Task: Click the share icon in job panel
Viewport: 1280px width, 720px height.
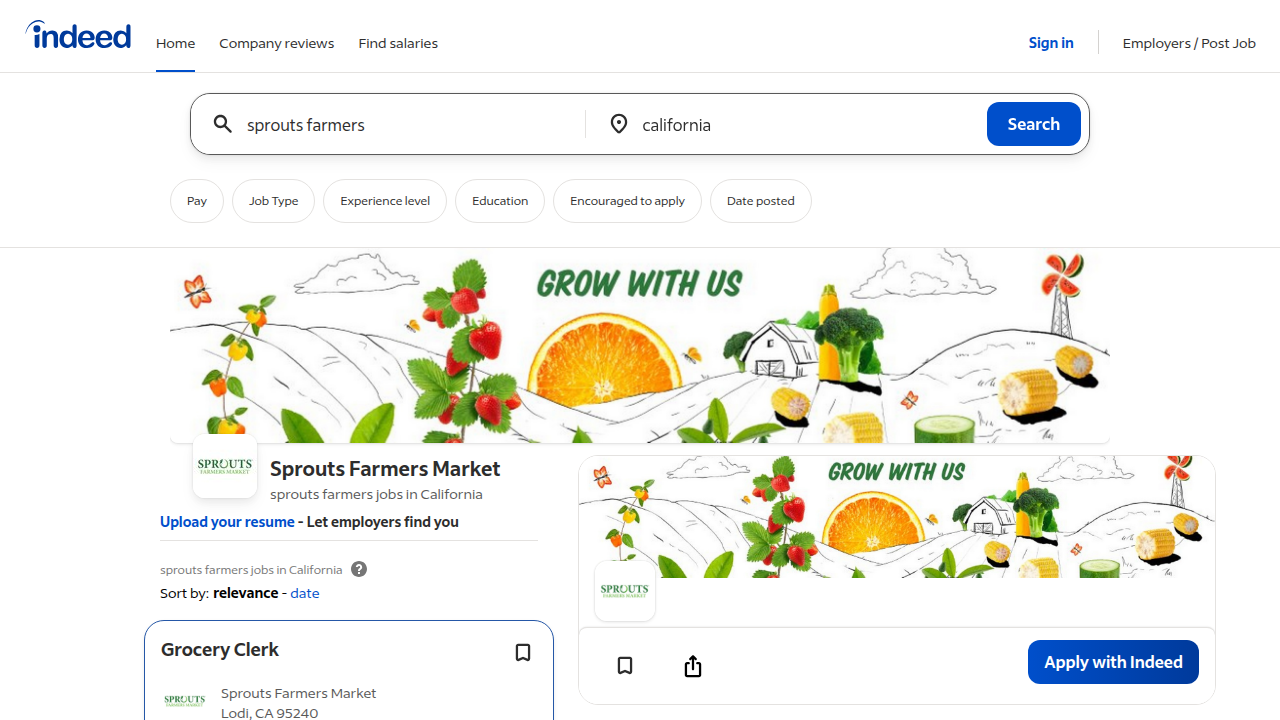Action: [x=693, y=666]
